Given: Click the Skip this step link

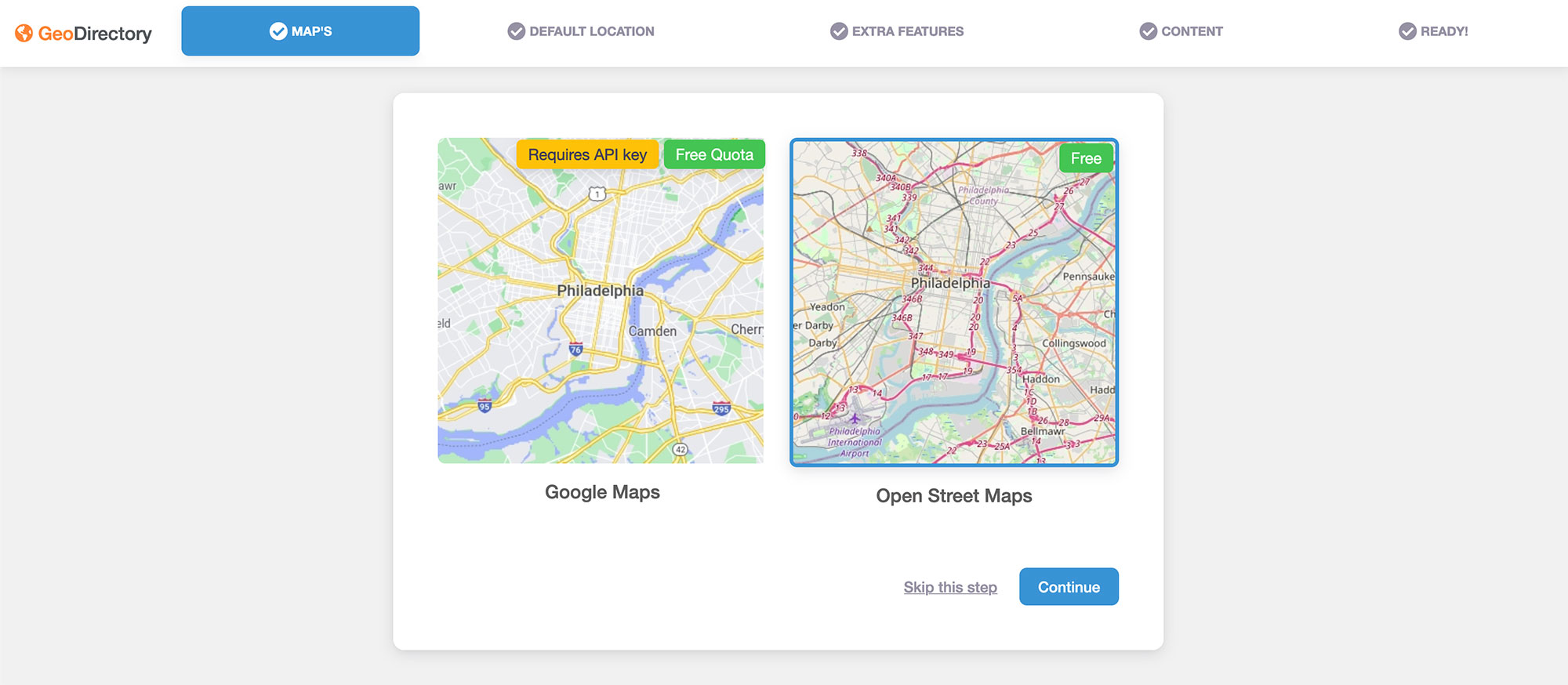Looking at the screenshot, I should click(950, 587).
